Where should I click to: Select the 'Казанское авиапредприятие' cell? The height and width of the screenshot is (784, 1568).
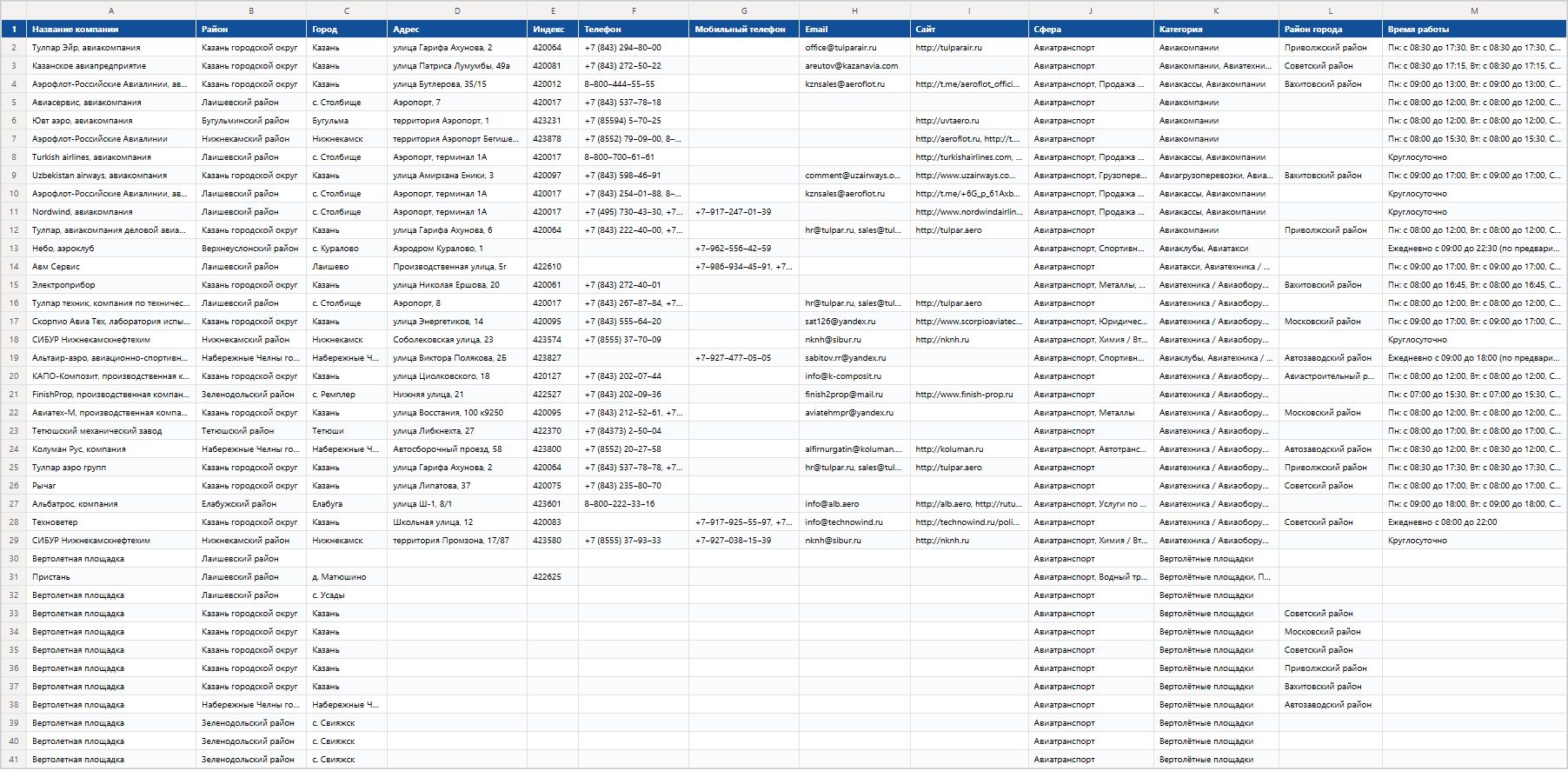tap(111, 66)
